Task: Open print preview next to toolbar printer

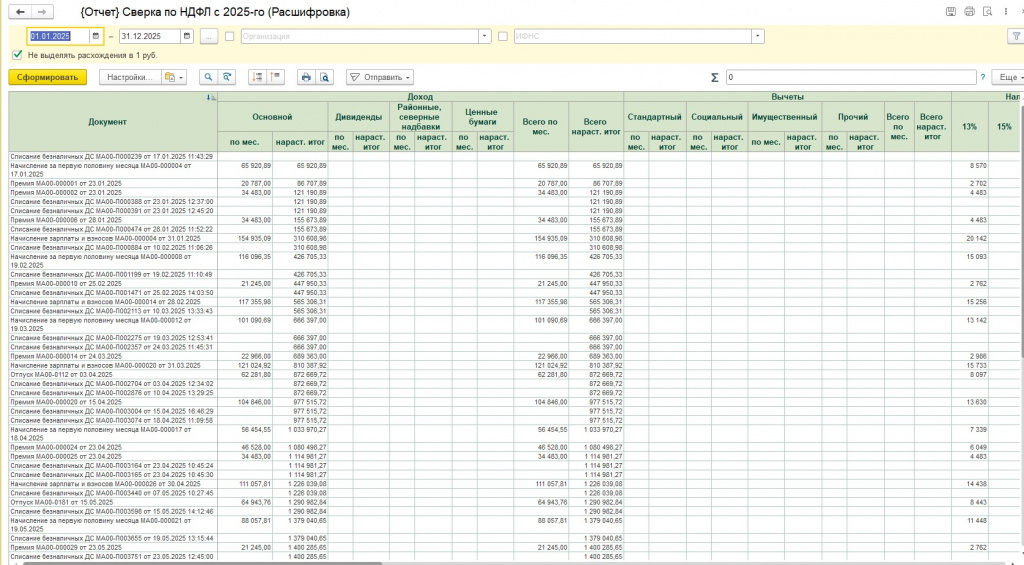Action: 326,77
